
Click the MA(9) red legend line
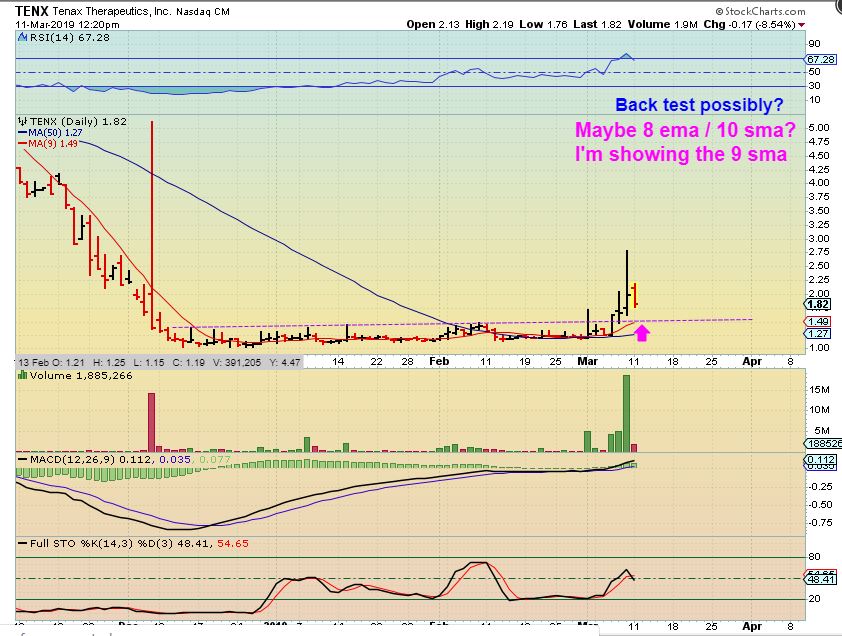click(23, 143)
